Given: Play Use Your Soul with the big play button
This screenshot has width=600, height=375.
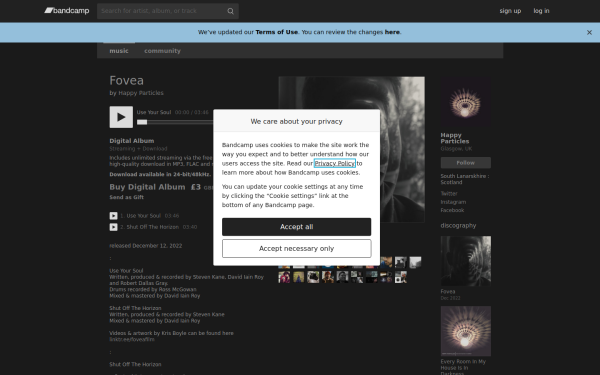Looking at the screenshot, I should click(x=121, y=117).
